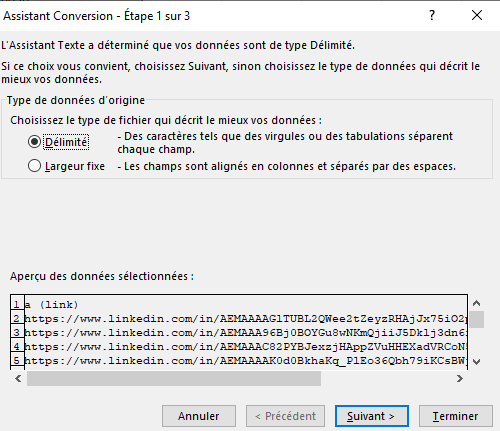Click the preview scroll up arrow
The height and width of the screenshot is (431, 500).
[477, 303]
